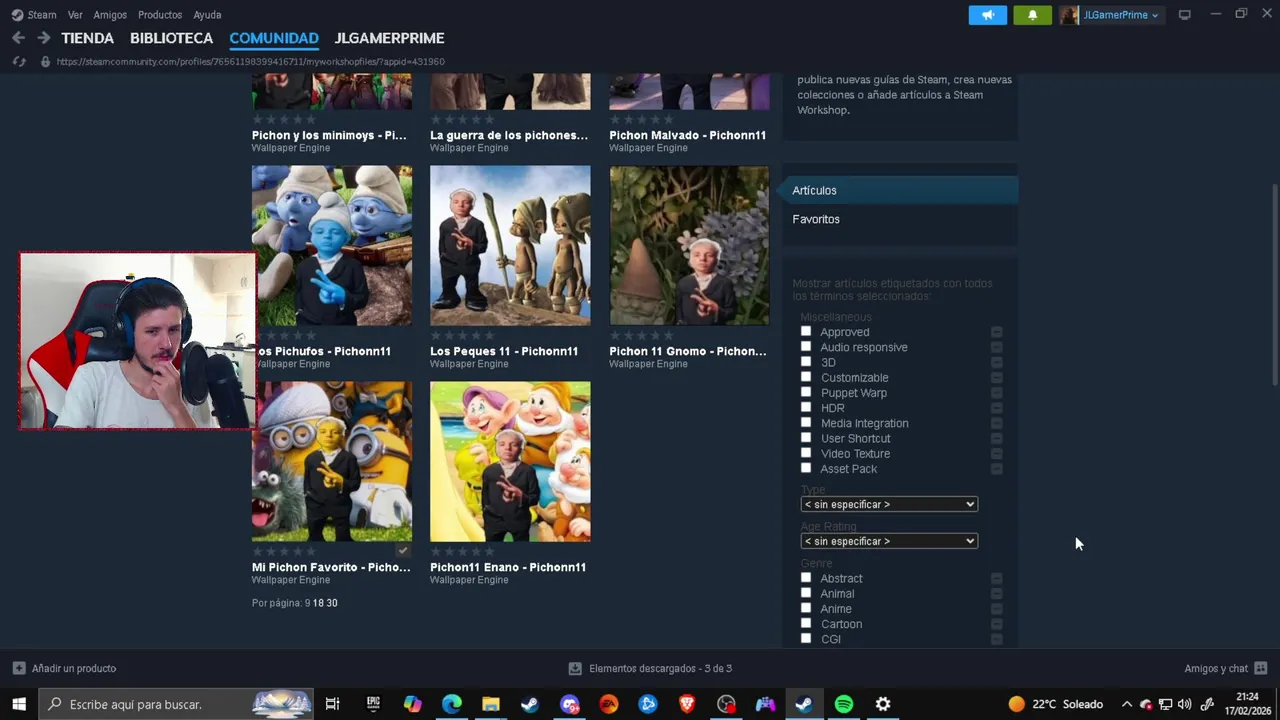The width and height of the screenshot is (1280, 720).
Task: Open Microsoft Edge from the taskbar
Action: [452, 704]
